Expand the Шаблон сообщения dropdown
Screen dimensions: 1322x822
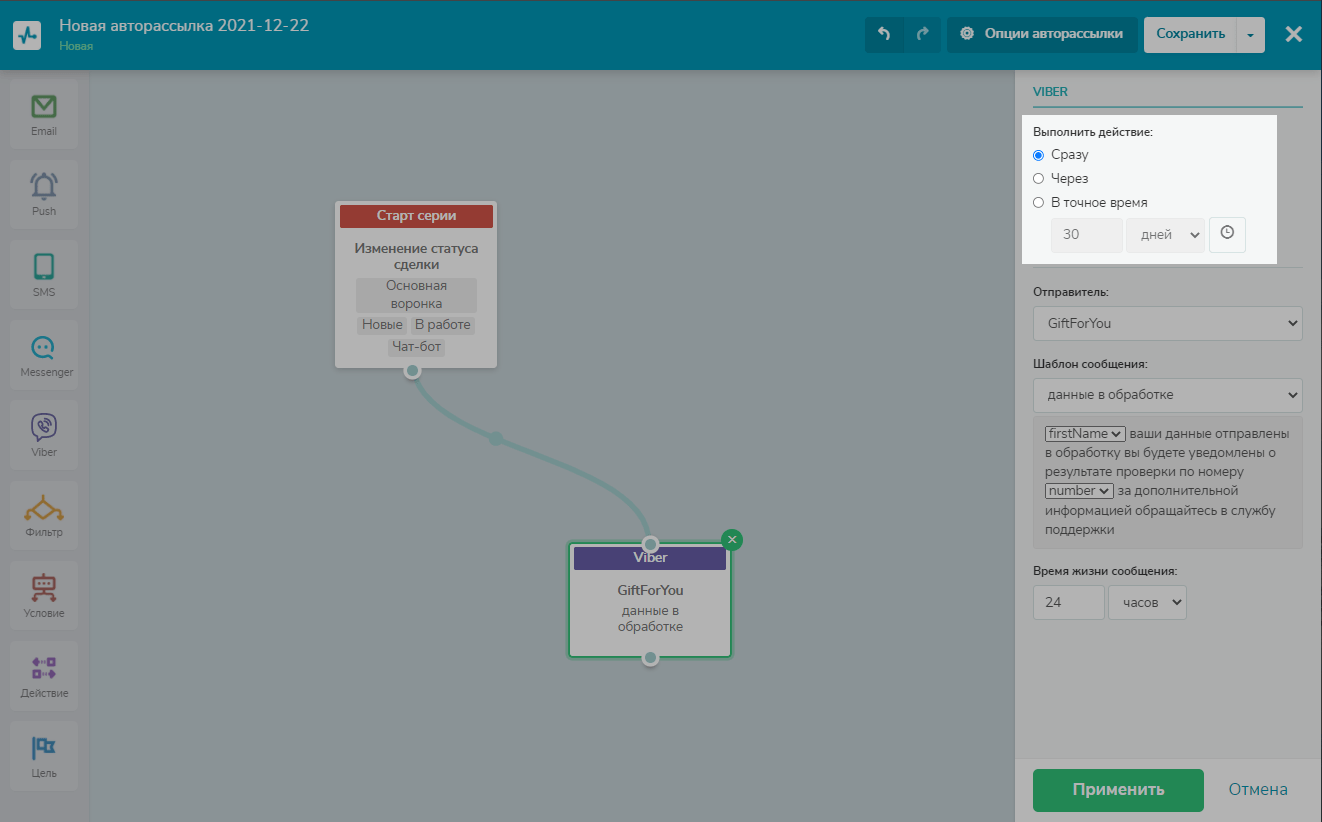pos(1167,395)
